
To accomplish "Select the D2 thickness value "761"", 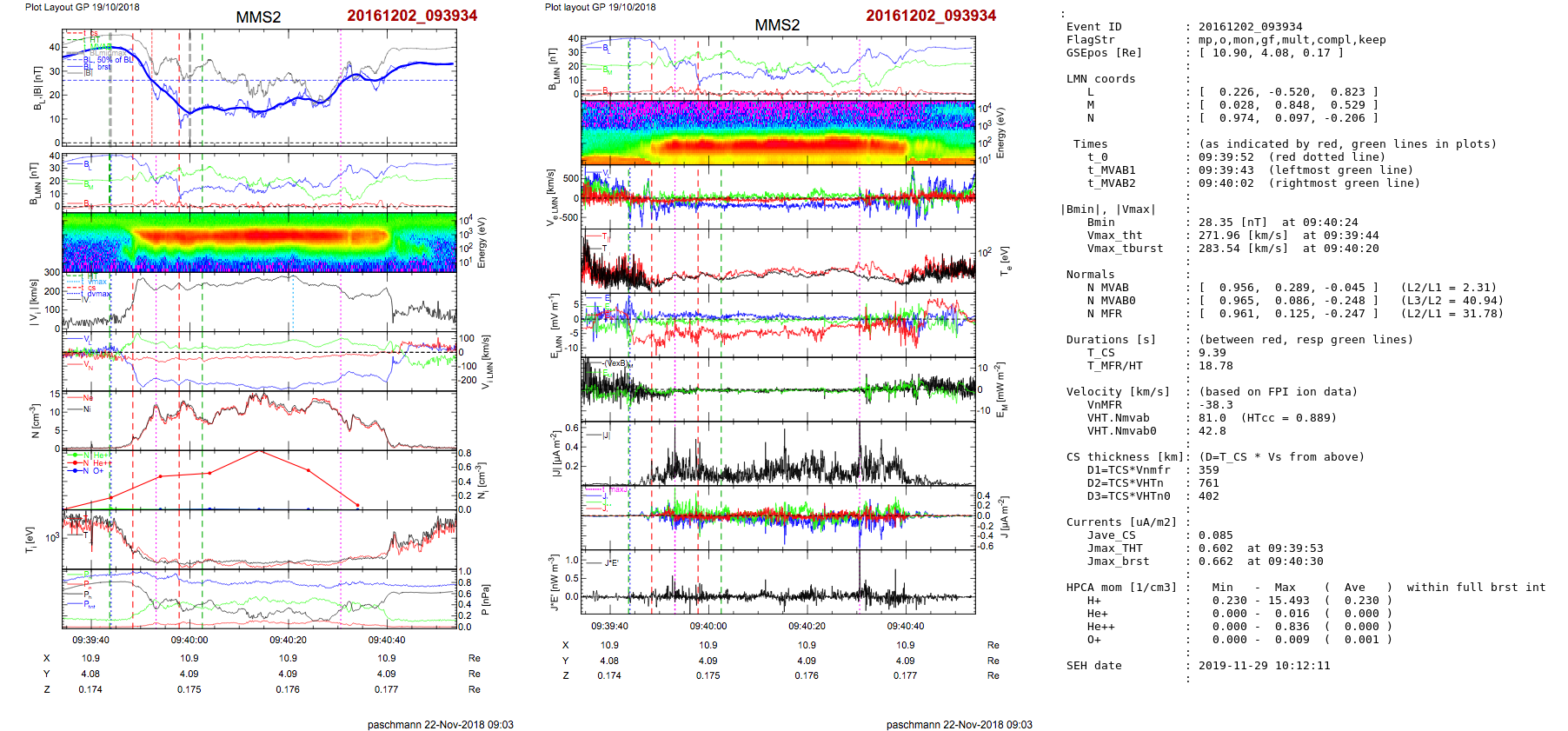I will pyautogui.click(x=1209, y=483).
